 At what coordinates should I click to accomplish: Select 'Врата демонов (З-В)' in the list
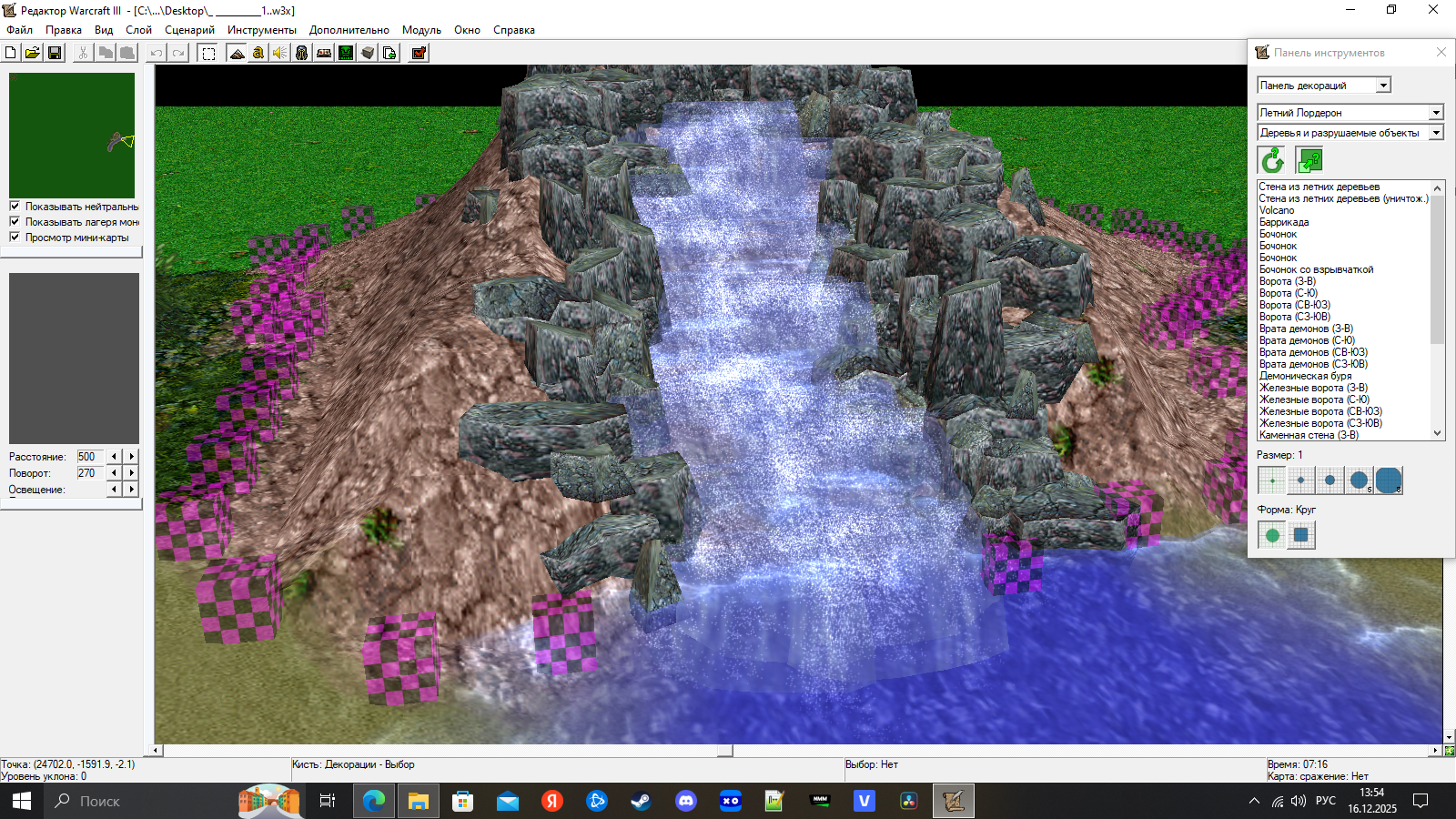(x=1306, y=329)
